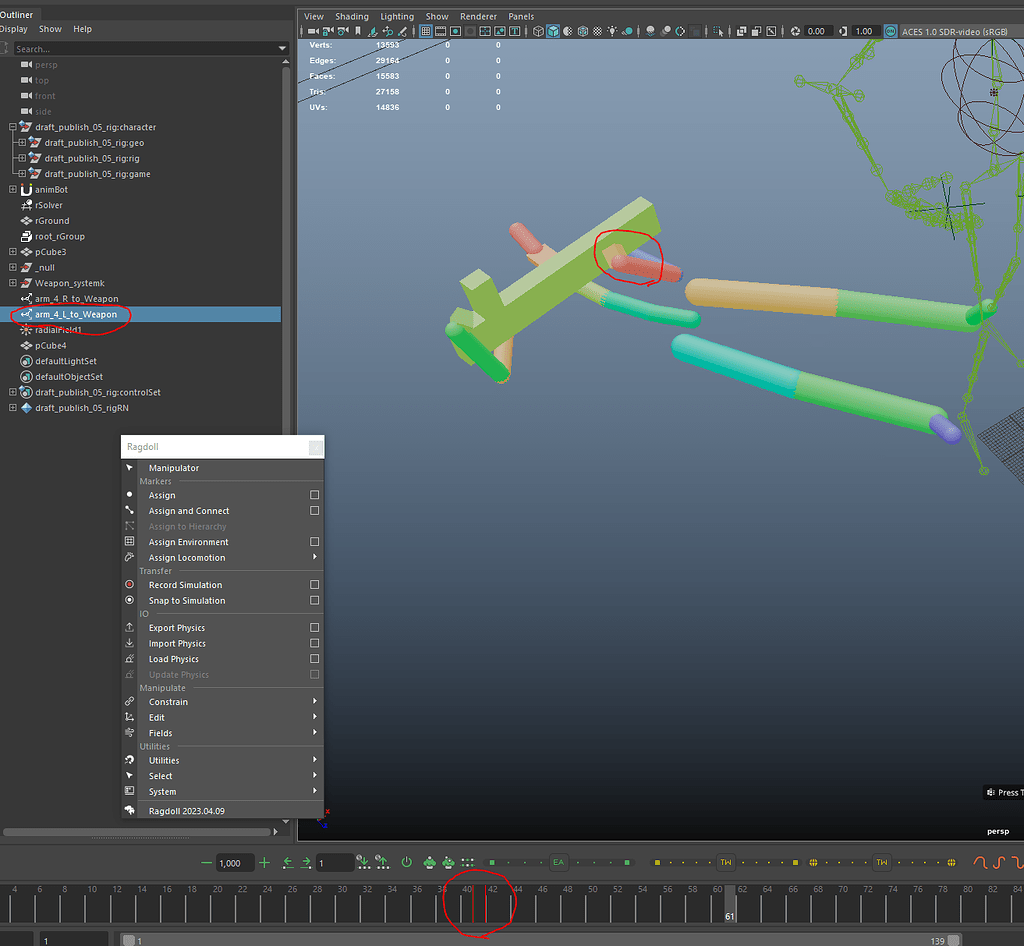This screenshot has width=1024, height=946.
Task: Click the Assign and Connect marker icon
Action: [129, 511]
